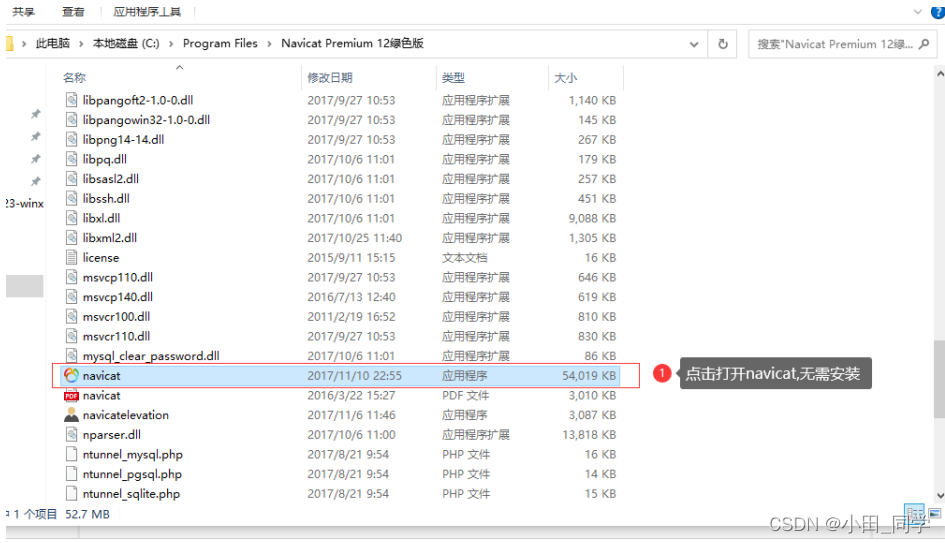Image resolution: width=945 pixels, height=543 pixels.
Task: Go to Program Files in breadcrumb
Action: click(x=220, y=43)
